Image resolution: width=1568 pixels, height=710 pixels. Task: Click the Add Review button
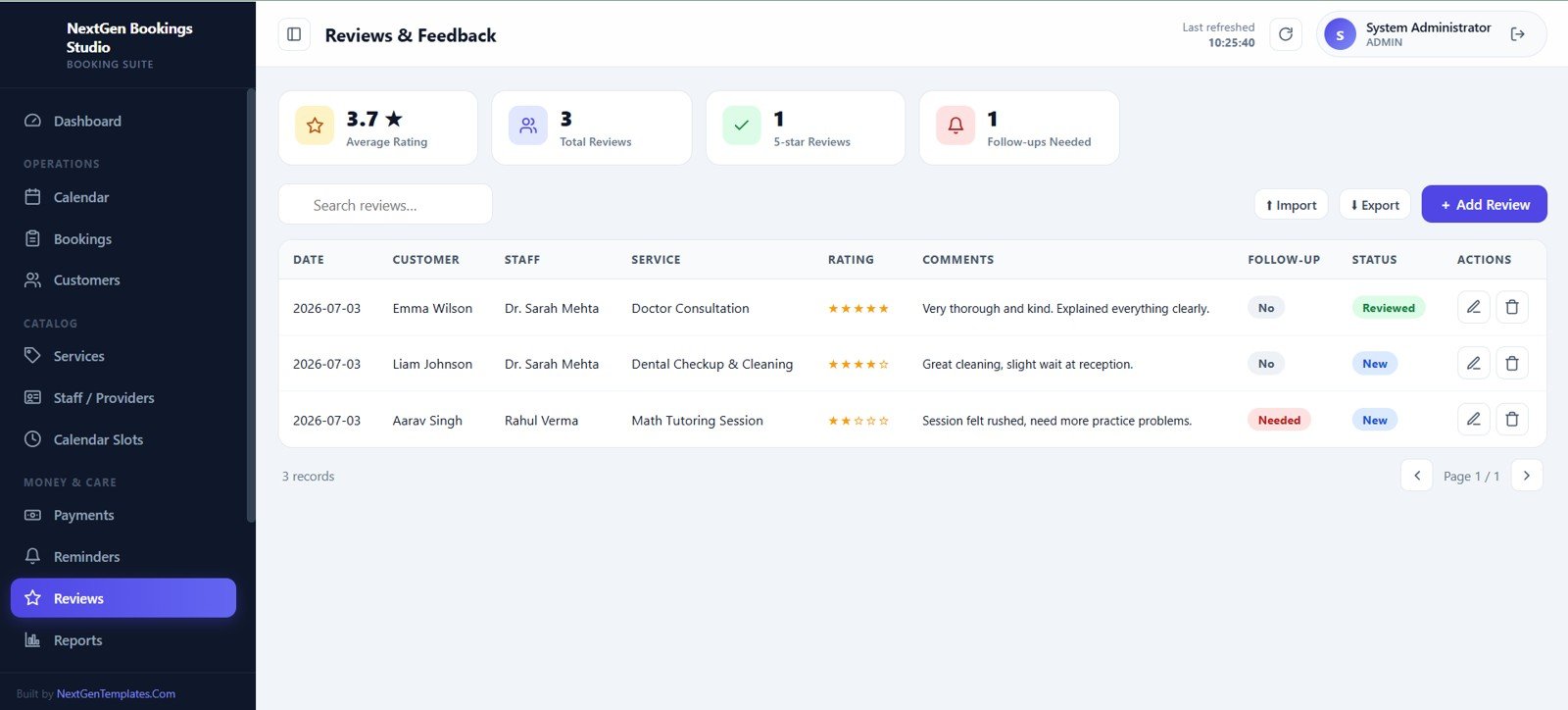click(x=1484, y=204)
